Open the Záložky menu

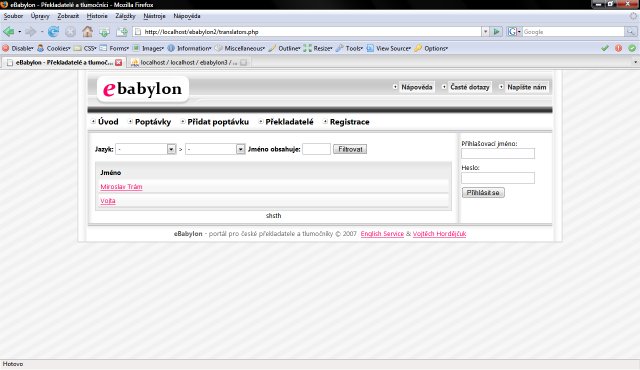click(x=125, y=16)
